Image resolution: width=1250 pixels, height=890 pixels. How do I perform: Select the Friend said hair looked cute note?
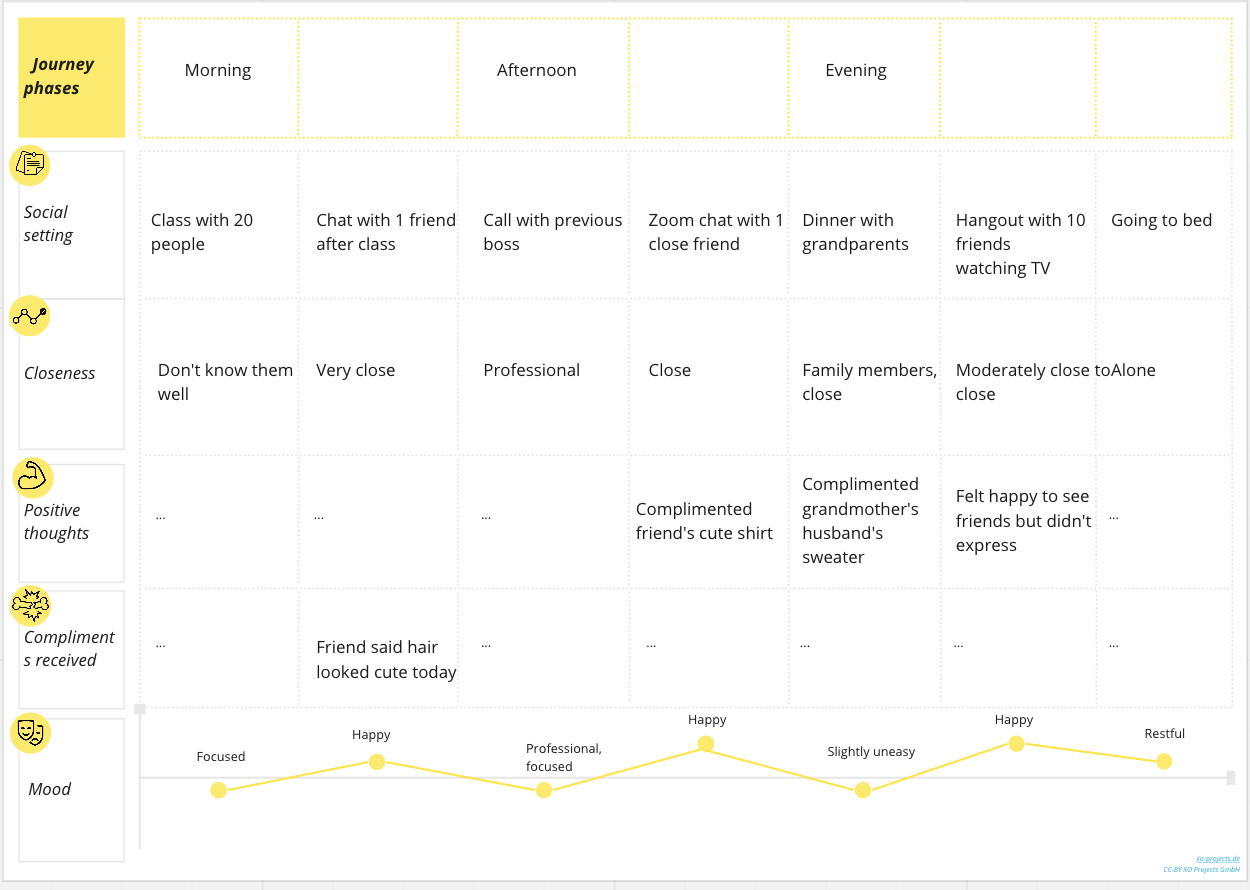tap(386, 659)
